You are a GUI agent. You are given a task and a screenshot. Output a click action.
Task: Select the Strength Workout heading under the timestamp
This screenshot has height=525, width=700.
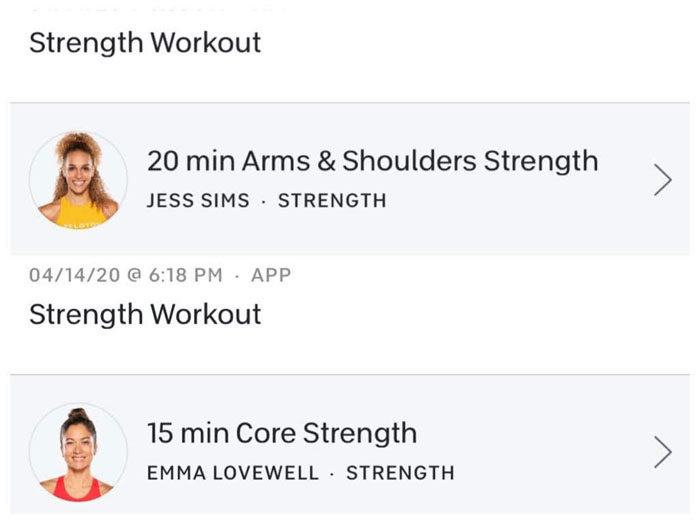(145, 314)
